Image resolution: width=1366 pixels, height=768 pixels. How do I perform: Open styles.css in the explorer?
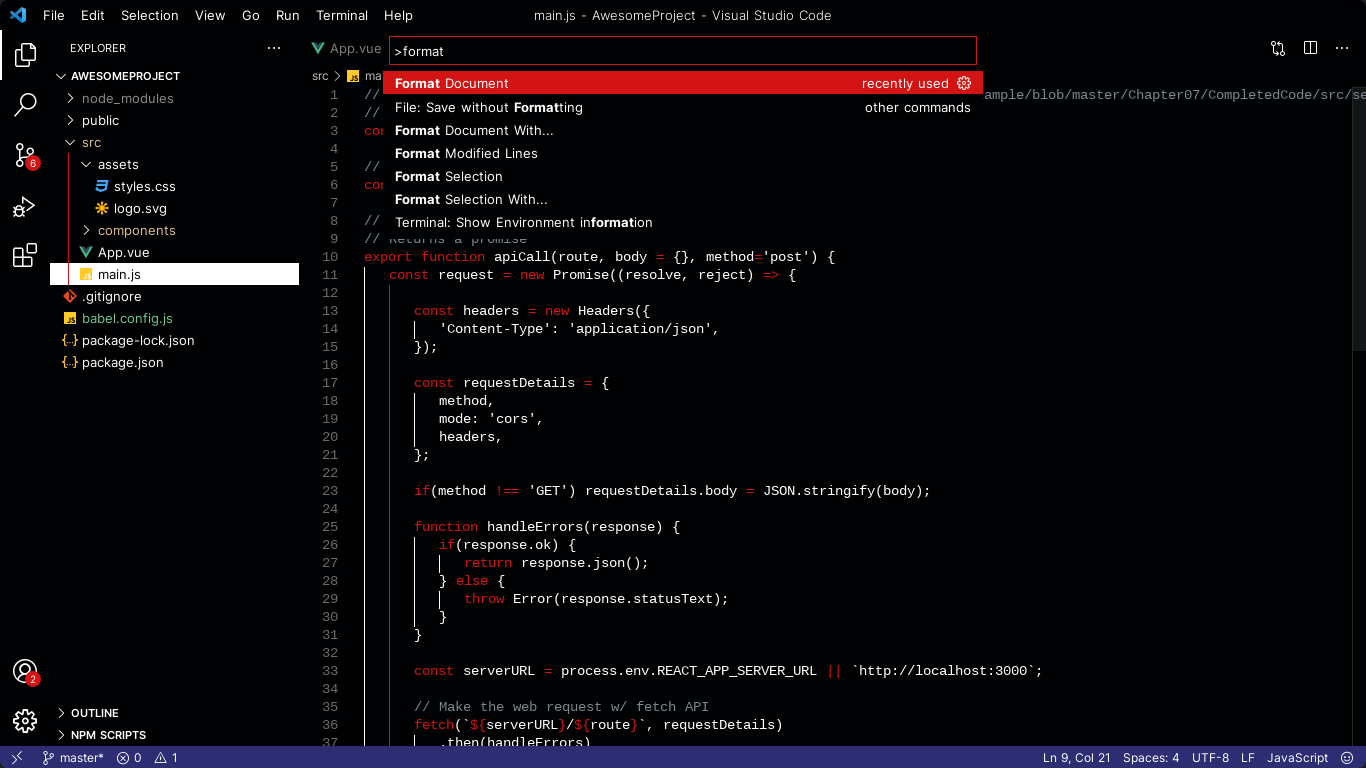[175, 186]
